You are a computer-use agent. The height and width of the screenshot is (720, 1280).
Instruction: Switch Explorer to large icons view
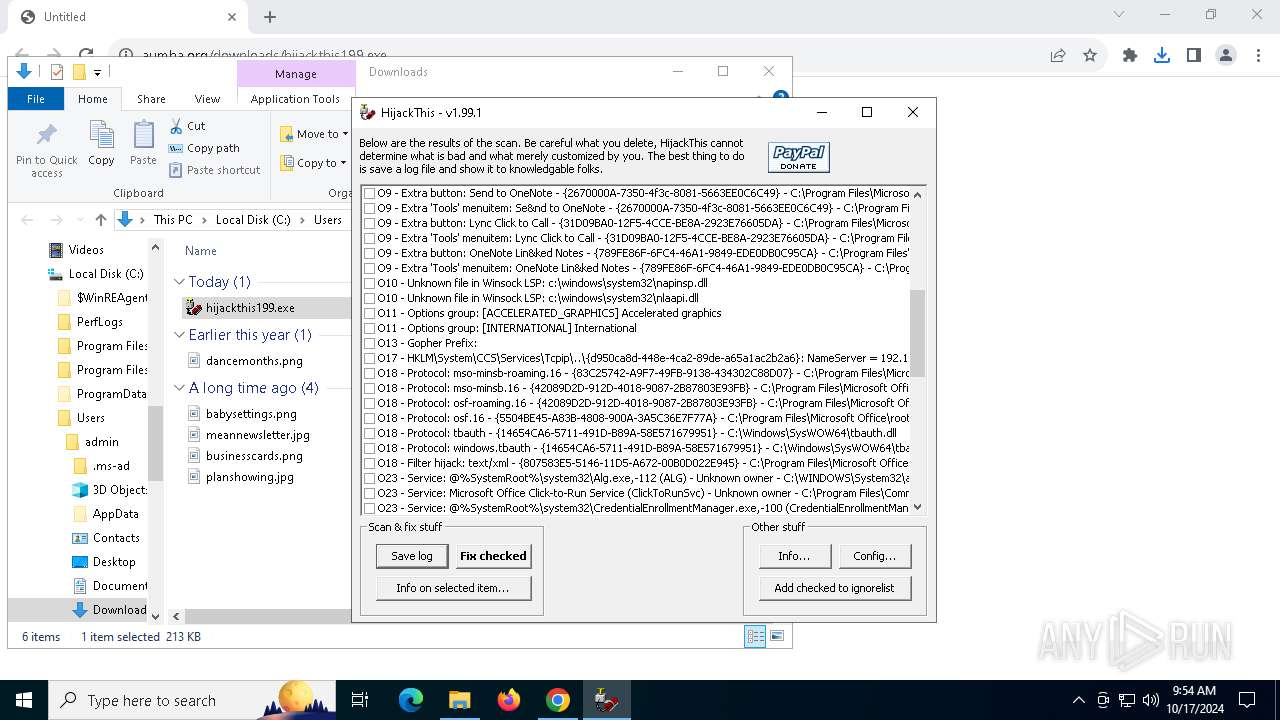click(777, 636)
